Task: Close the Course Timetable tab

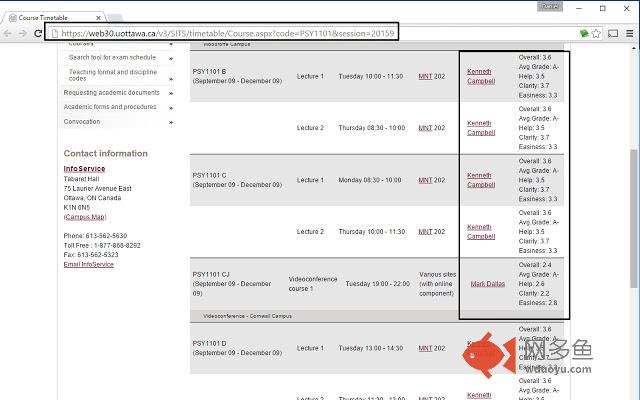Action: click(98, 18)
